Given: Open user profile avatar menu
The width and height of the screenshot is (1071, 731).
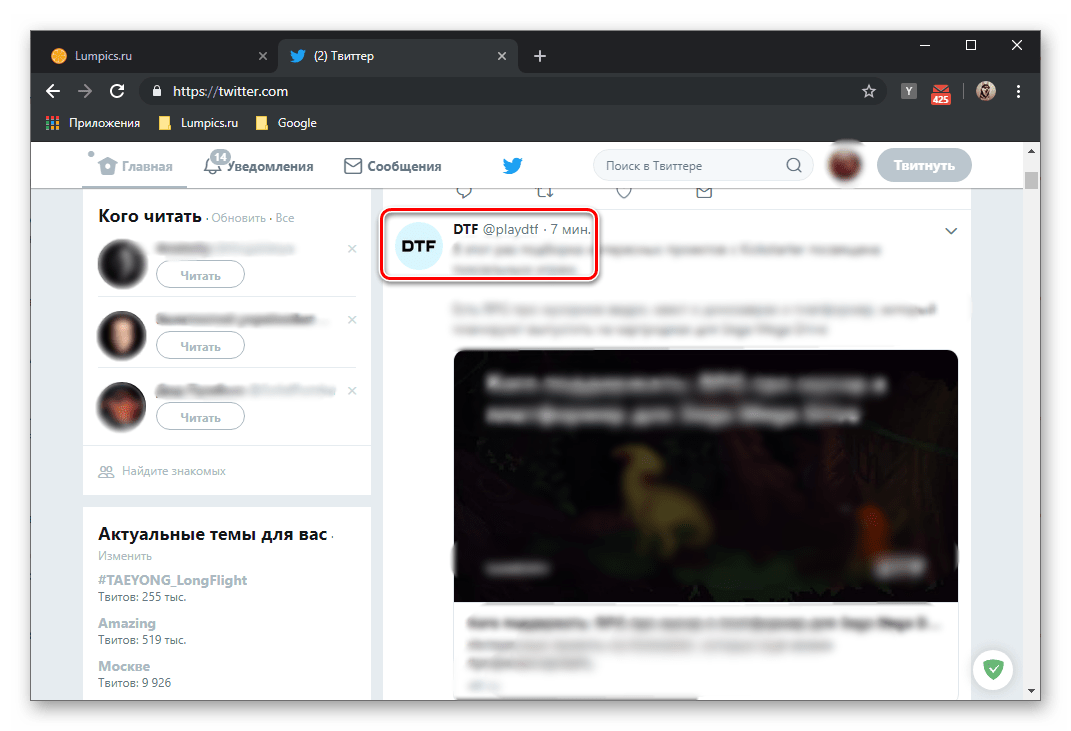Looking at the screenshot, I should coord(845,166).
